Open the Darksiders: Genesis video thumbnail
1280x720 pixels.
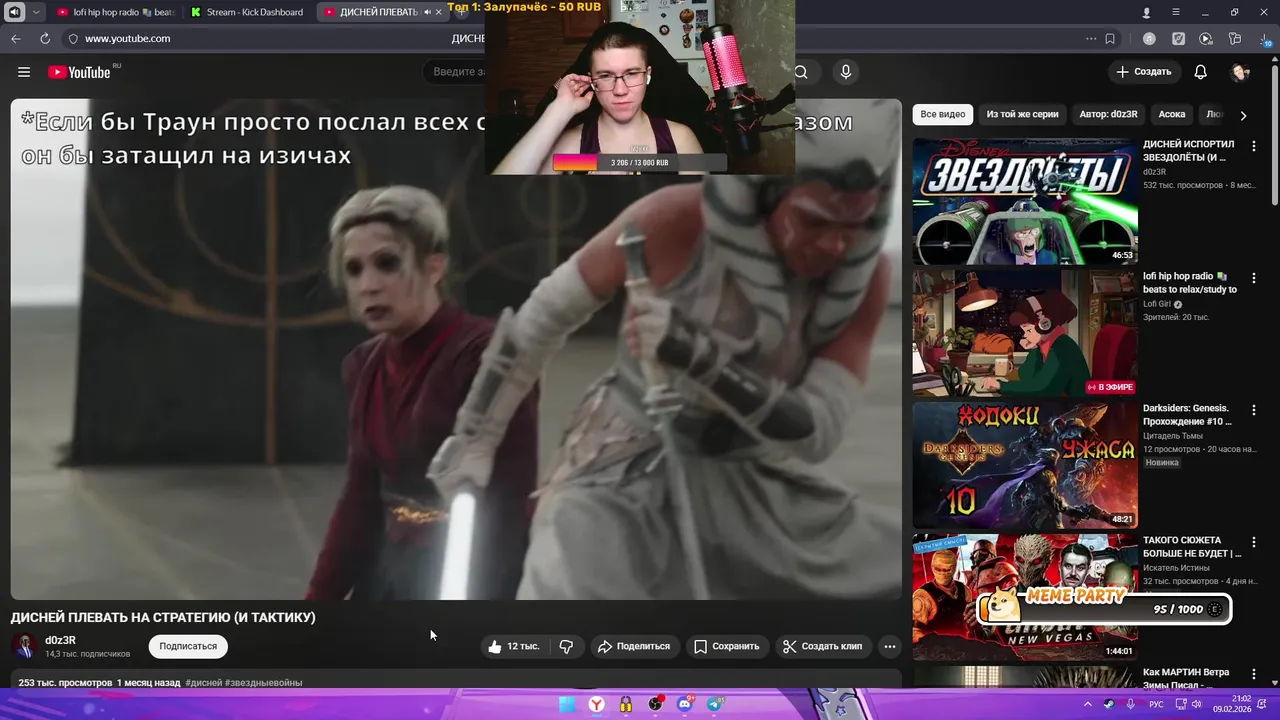pos(1025,465)
